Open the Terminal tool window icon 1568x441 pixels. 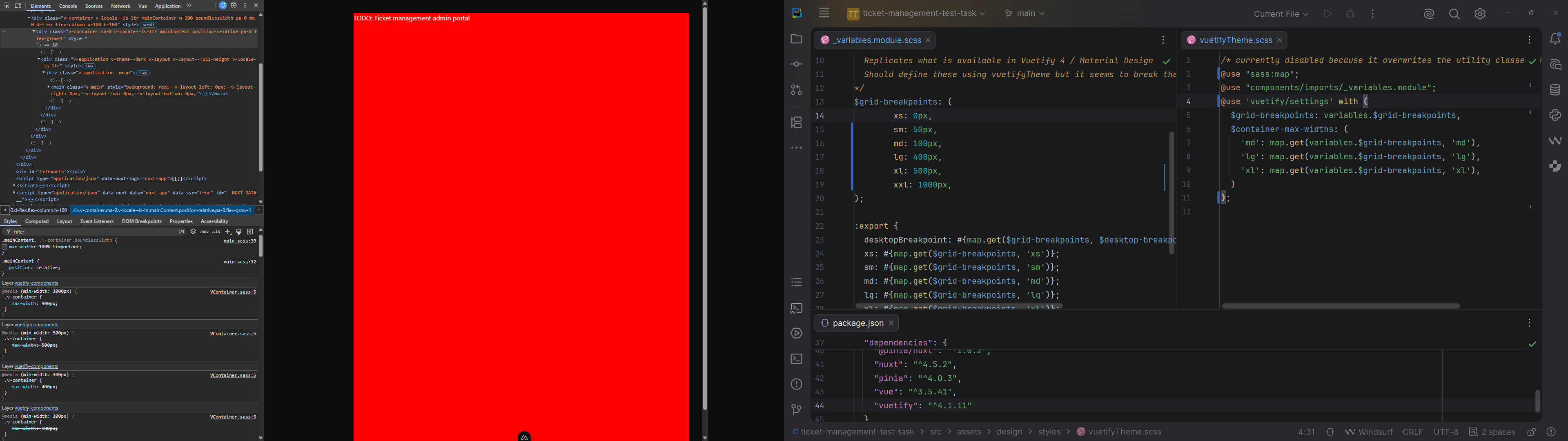point(796,359)
